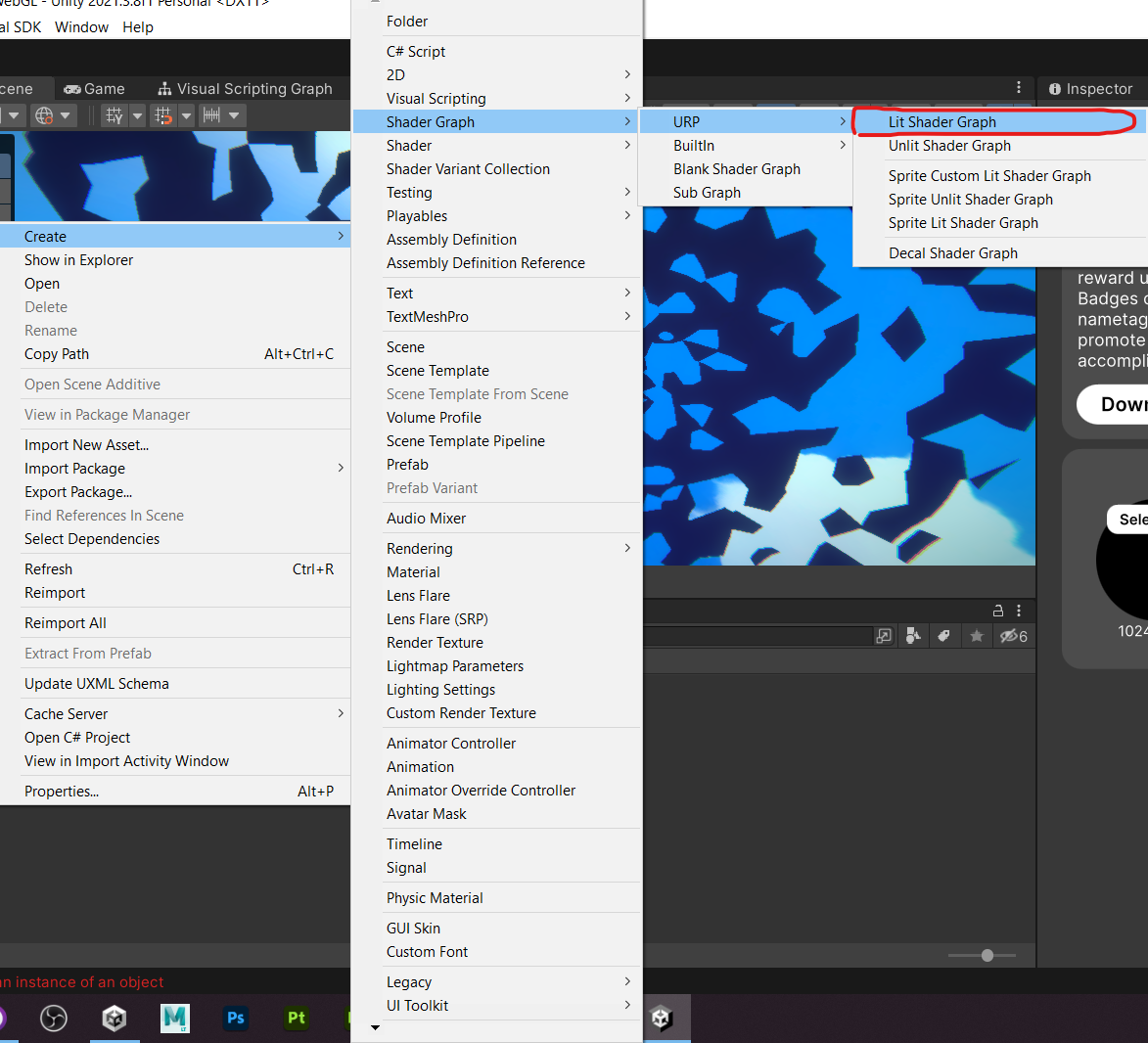Click the grid visibility Y-axis icon
1148x1043 pixels.
point(115,115)
